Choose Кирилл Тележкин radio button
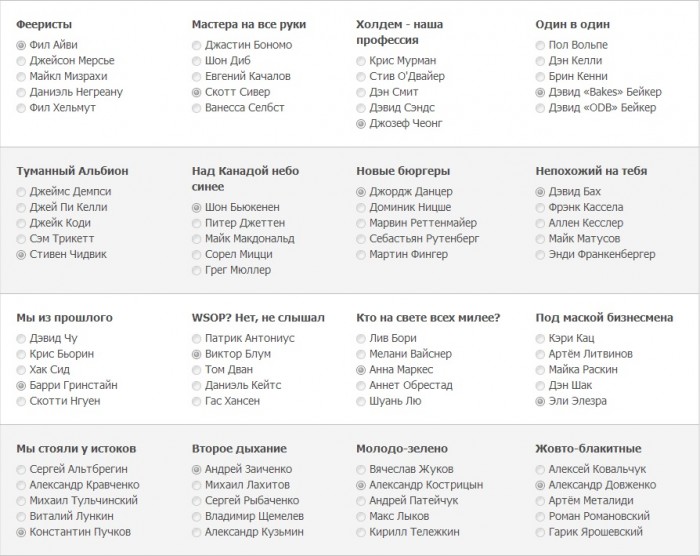This screenshot has width=700, height=556. point(361,531)
